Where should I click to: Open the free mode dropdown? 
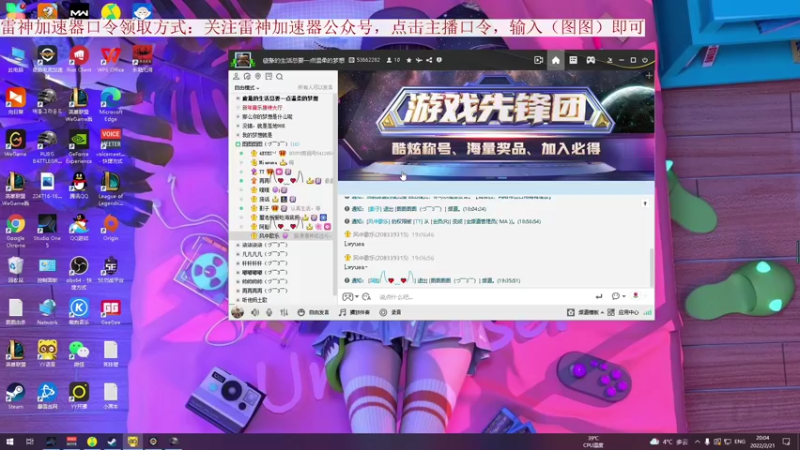[247, 88]
